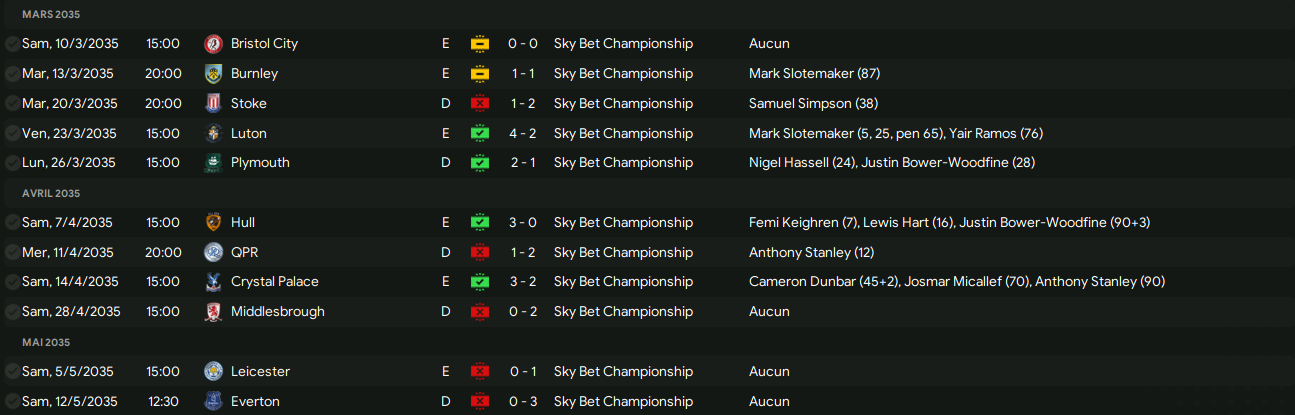Click green win icon for Luton match

coord(480,134)
